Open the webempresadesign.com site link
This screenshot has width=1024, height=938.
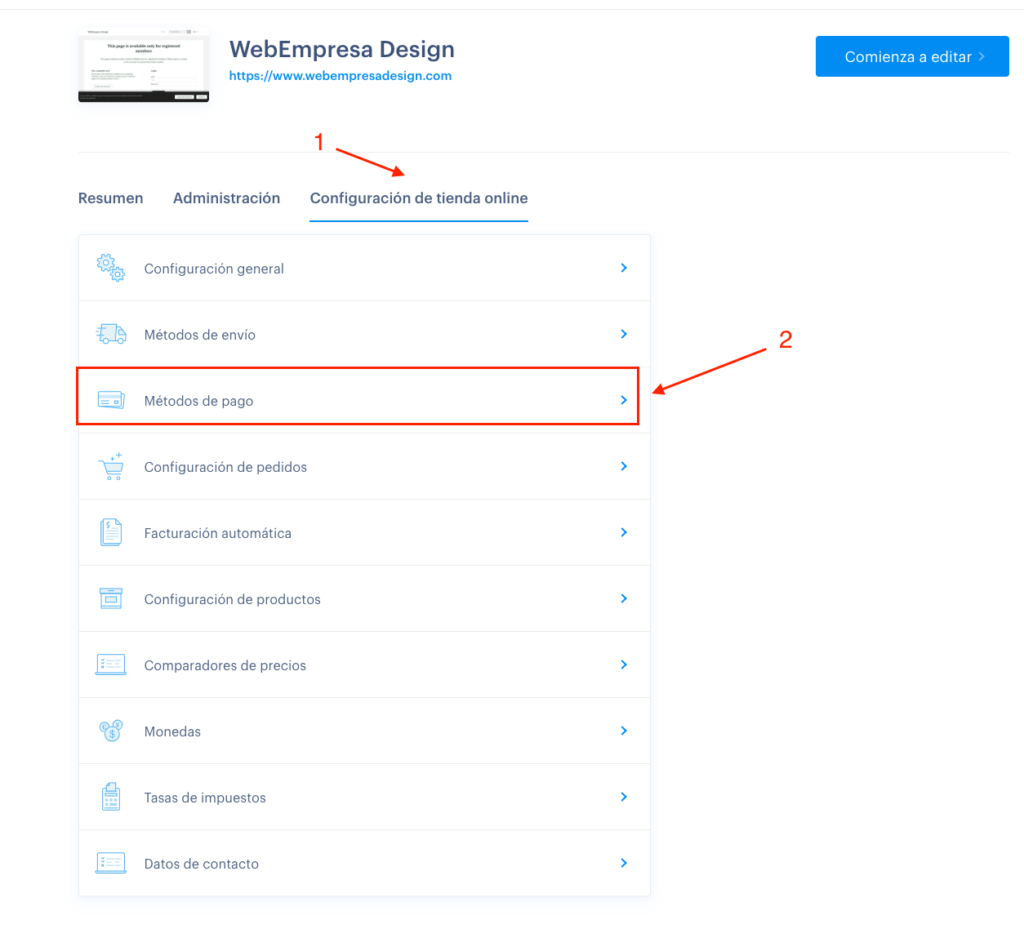(340, 76)
